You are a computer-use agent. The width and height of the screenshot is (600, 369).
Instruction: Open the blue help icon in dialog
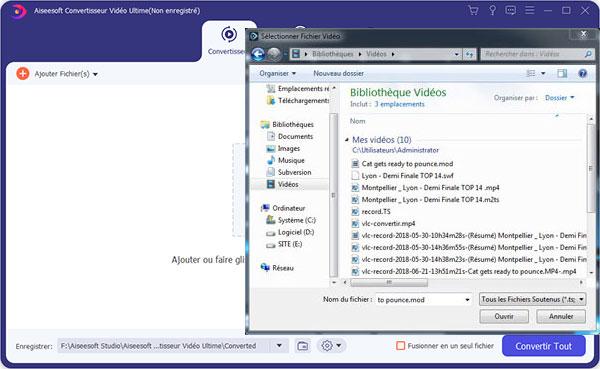tap(582, 73)
